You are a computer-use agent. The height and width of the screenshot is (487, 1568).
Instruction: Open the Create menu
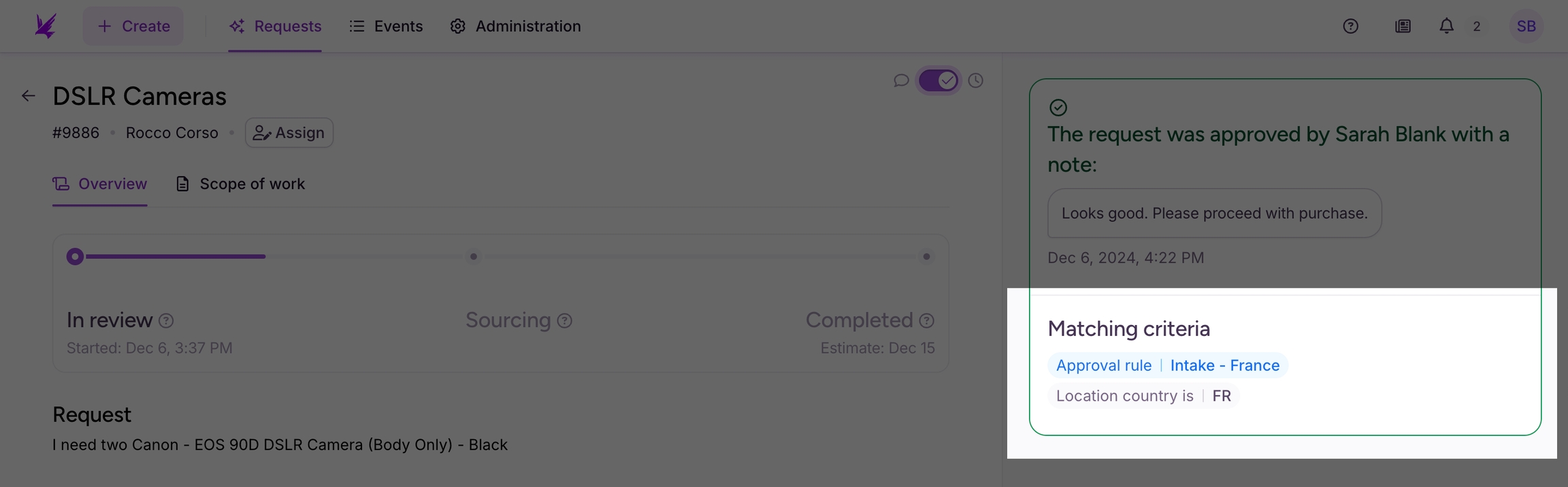tap(133, 26)
